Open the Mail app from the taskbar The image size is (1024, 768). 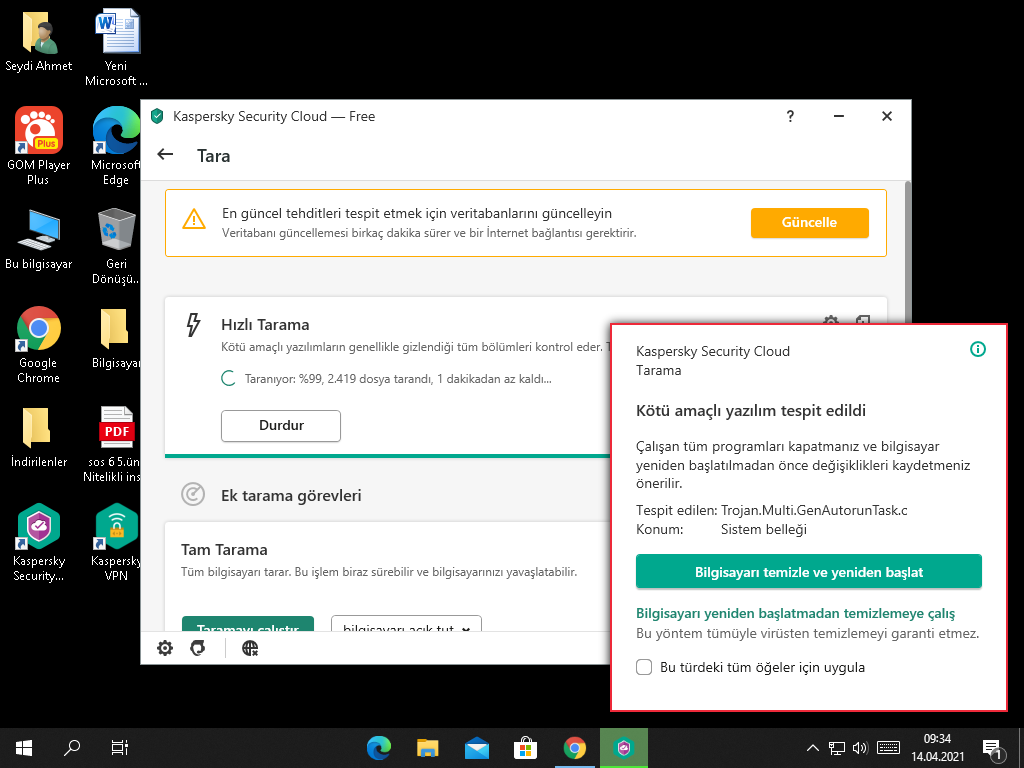(477, 748)
